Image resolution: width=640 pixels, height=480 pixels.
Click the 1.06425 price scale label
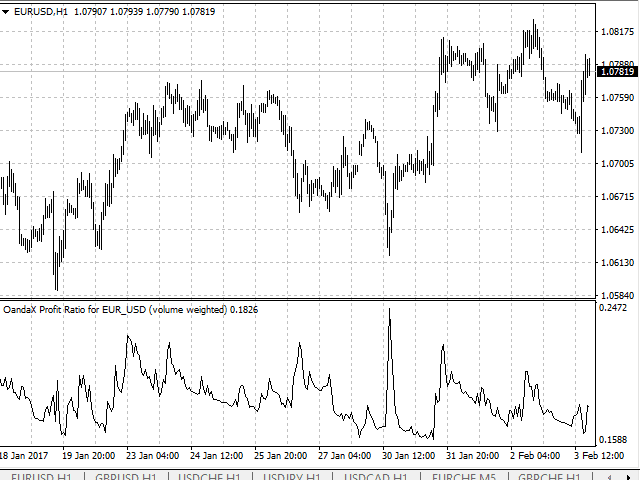tap(618, 229)
